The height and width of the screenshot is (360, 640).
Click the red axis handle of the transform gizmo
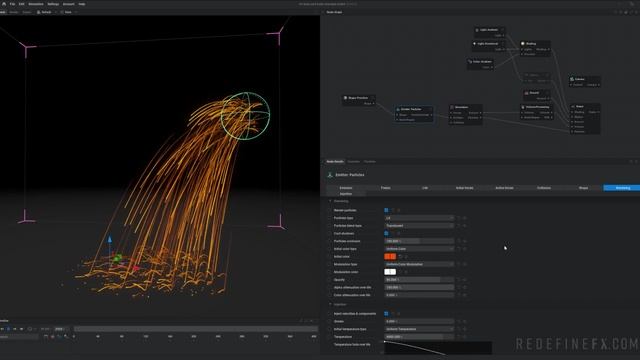click(136, 269)
